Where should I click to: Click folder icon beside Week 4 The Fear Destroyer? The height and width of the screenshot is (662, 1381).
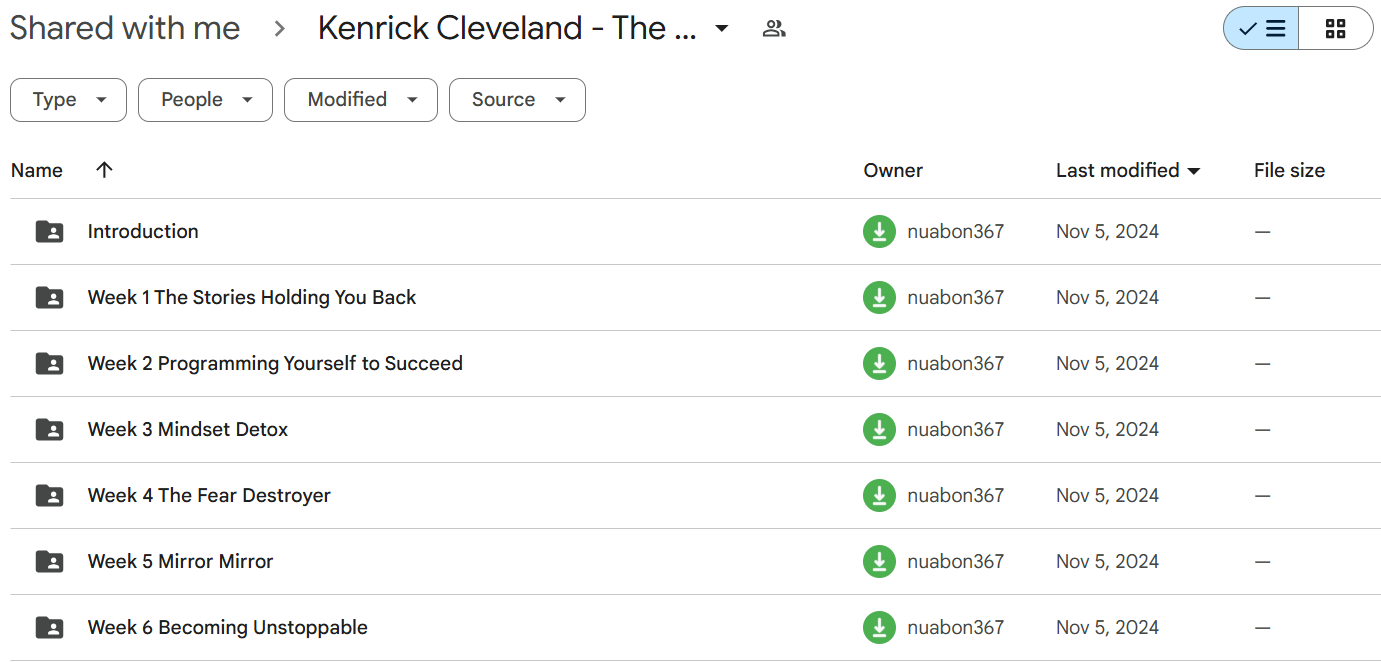pyautogui.click(x=49, y=496)
